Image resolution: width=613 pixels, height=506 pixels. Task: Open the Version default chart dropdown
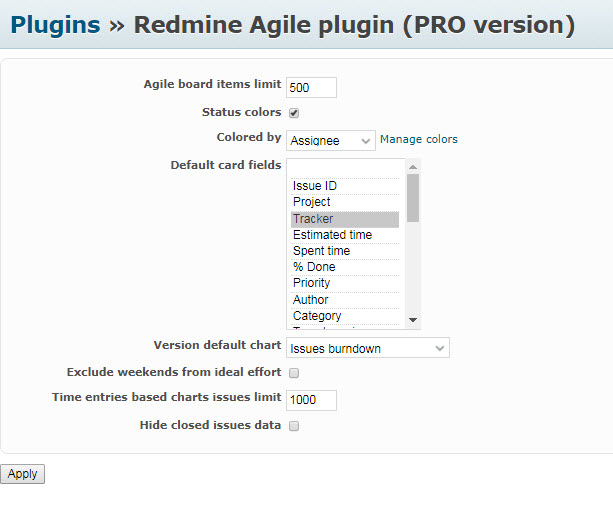click(x=368, y=348)
